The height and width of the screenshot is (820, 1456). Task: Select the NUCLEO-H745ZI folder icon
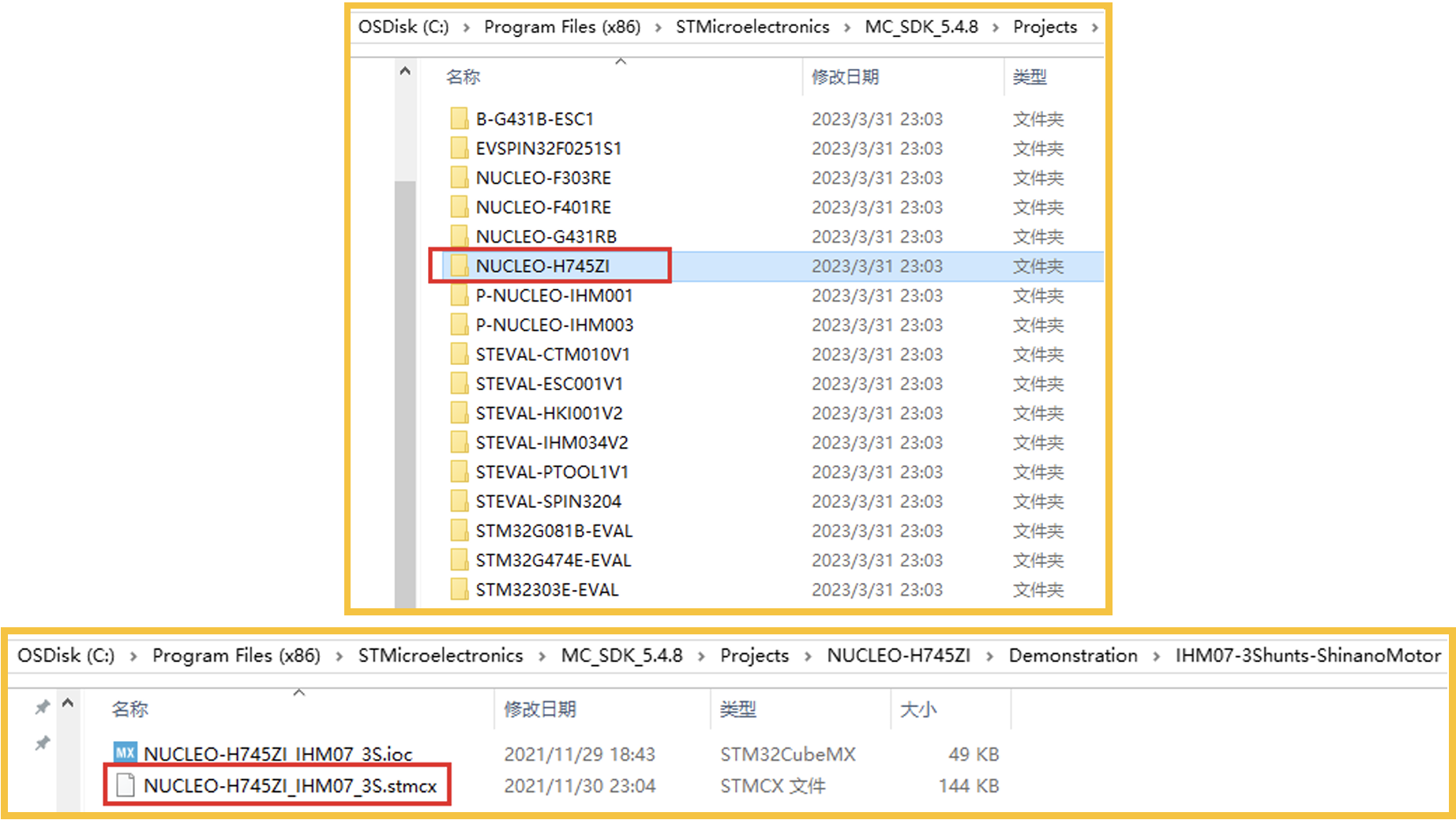click(x=459, y=266)
